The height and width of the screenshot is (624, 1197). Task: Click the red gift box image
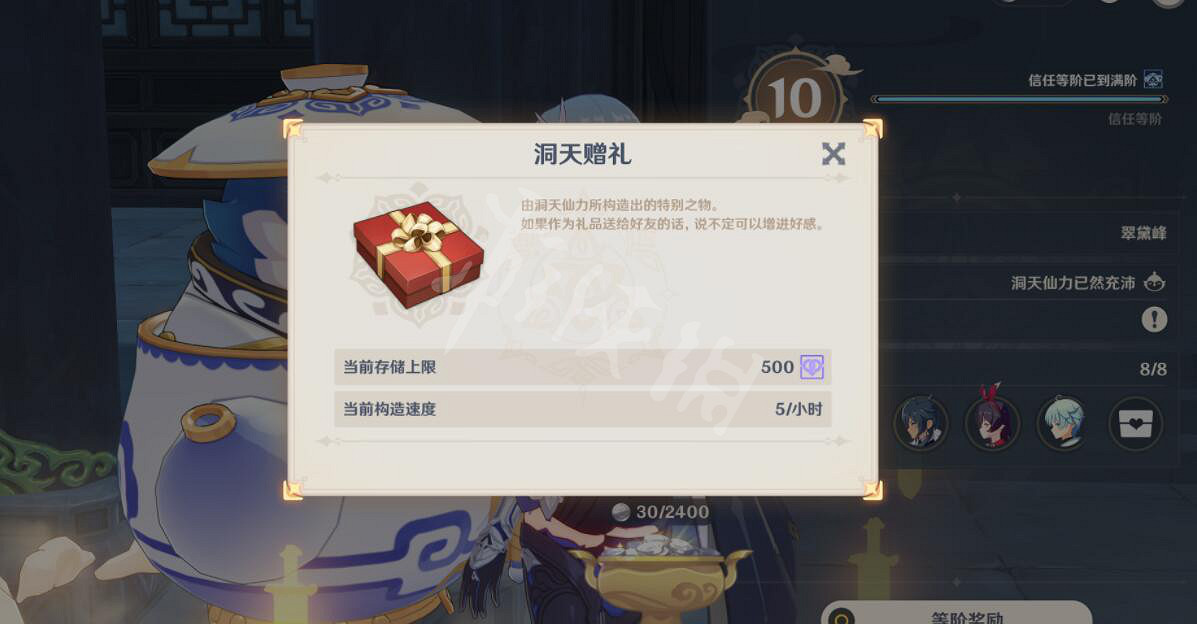click(418, 253)
